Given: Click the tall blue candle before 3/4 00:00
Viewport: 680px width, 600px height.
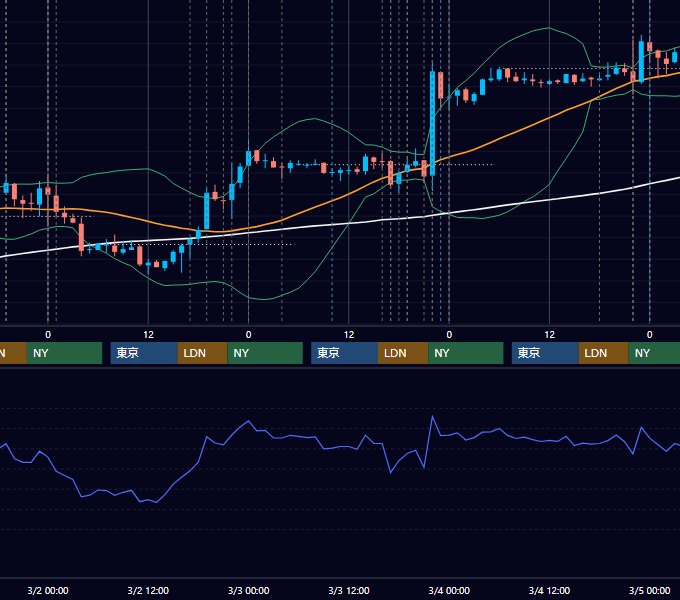Looking at the screenshot, I should tap(432, 124).
